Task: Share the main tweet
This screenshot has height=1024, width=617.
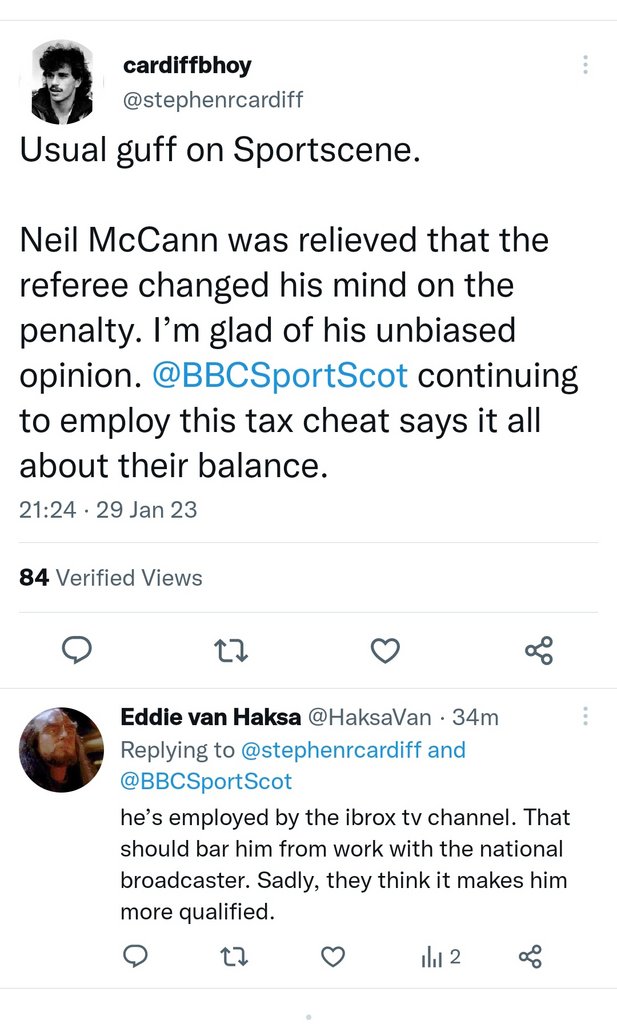Action: 538,652
